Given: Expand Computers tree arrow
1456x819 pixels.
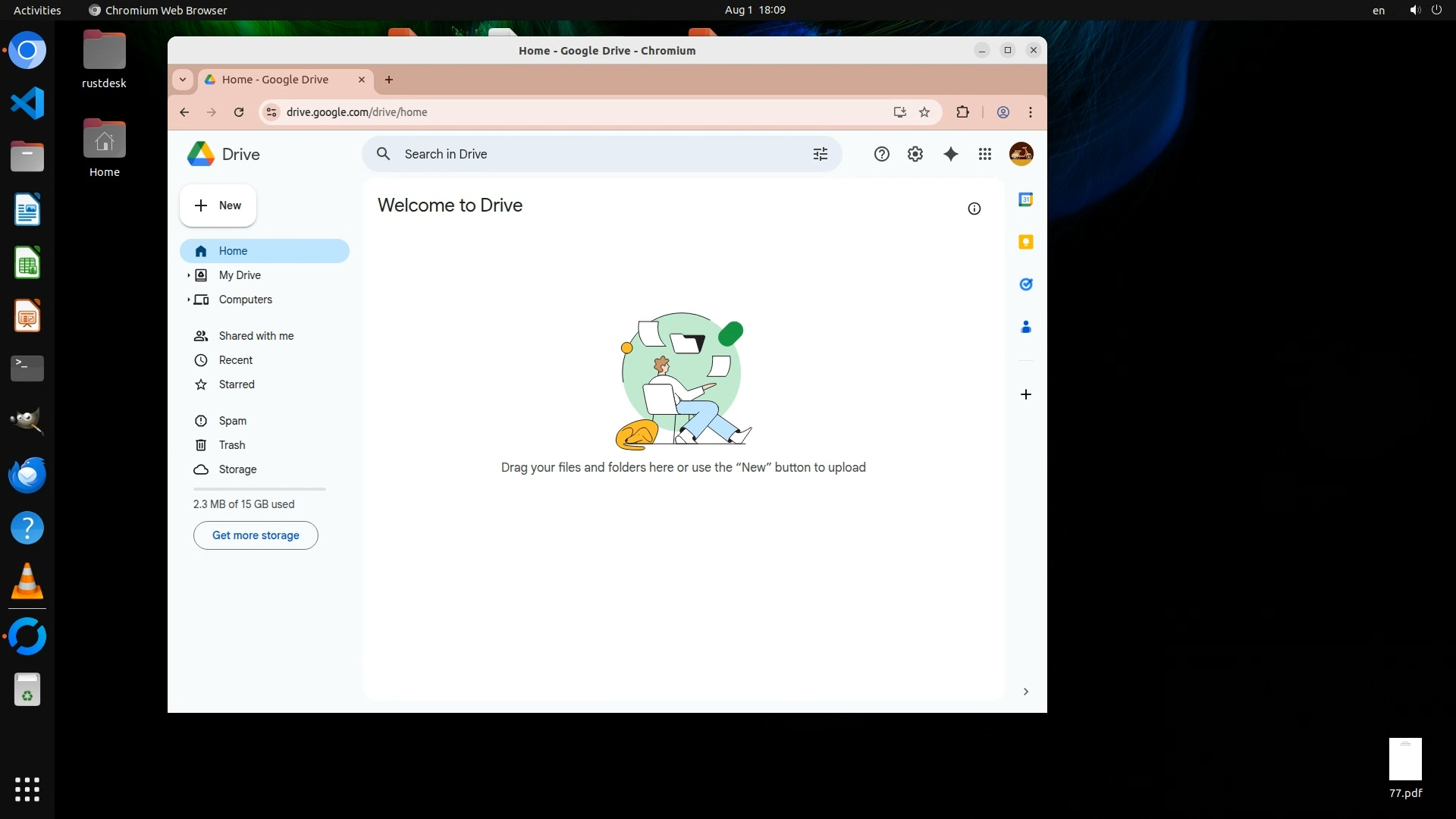Looking at the screenshot, I should 188,300.
